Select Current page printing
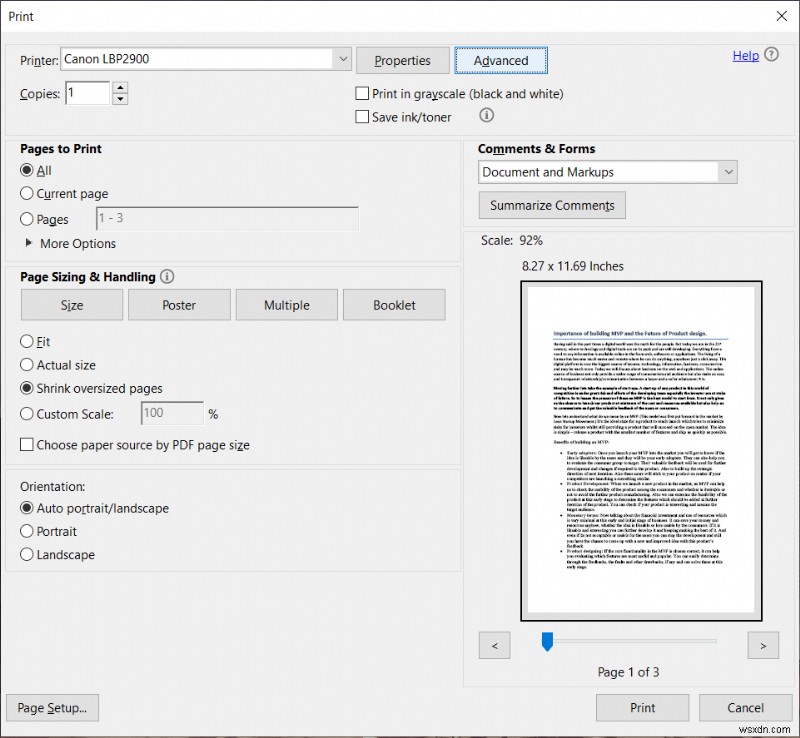This screenshot has width=800, height=738. point(26,193)
